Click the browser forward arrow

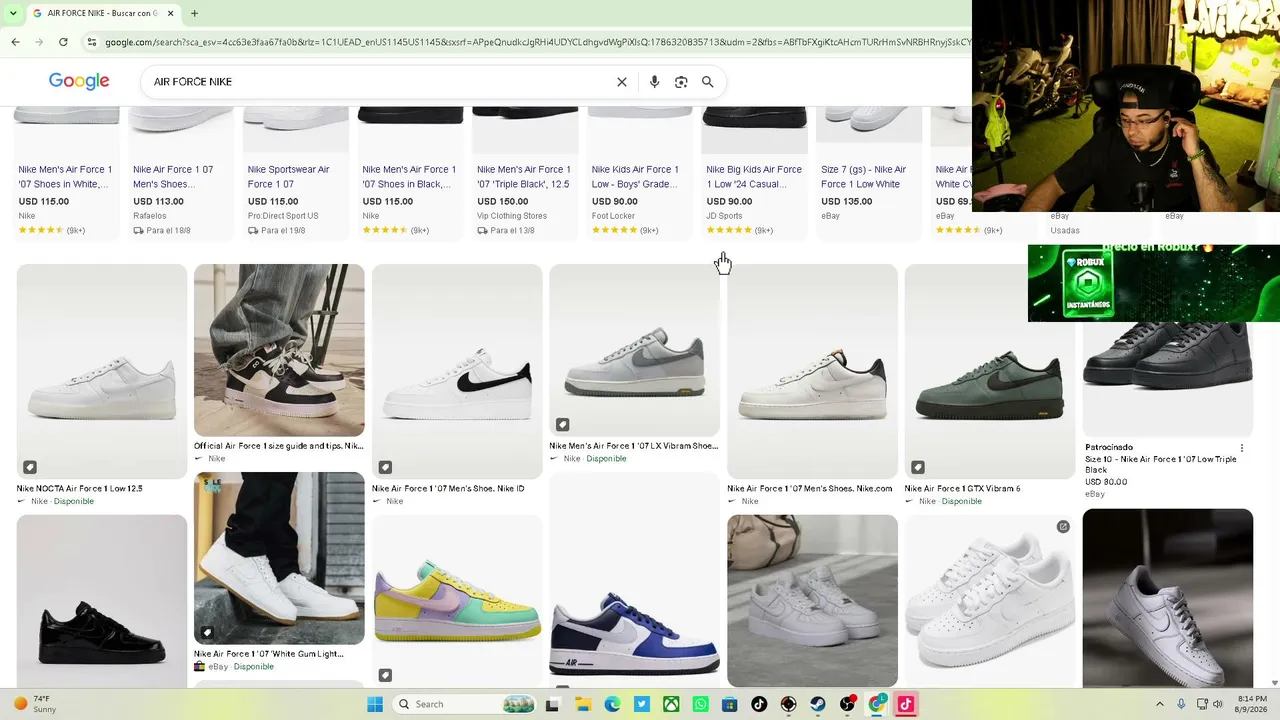coord(39,42)
